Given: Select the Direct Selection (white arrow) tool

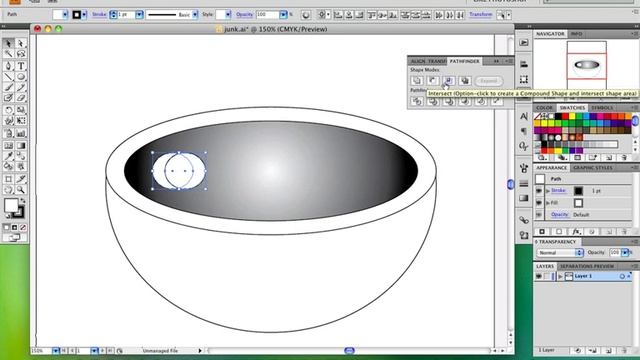Looking at the screenshot, I should (x=21, y=44).
